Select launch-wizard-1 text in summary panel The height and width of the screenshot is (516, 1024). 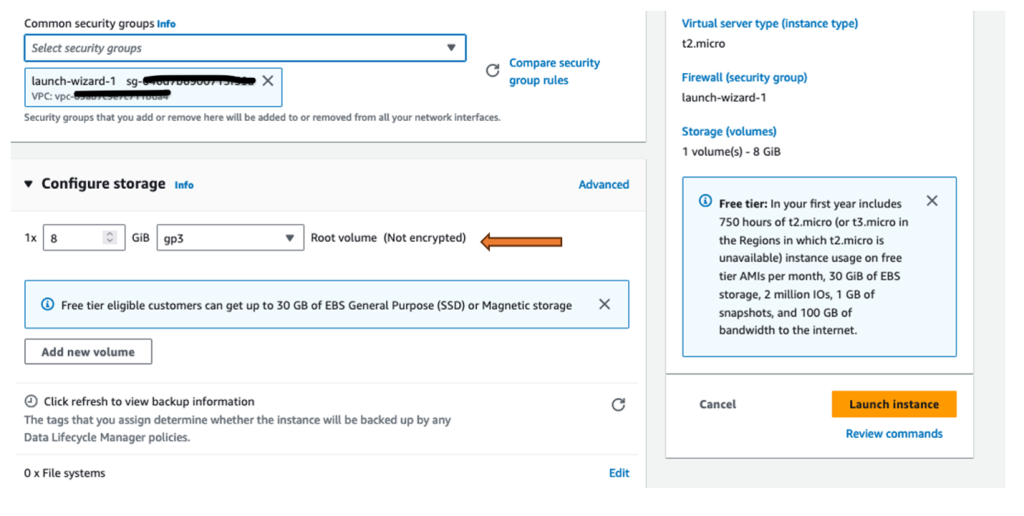click(724, 98)
